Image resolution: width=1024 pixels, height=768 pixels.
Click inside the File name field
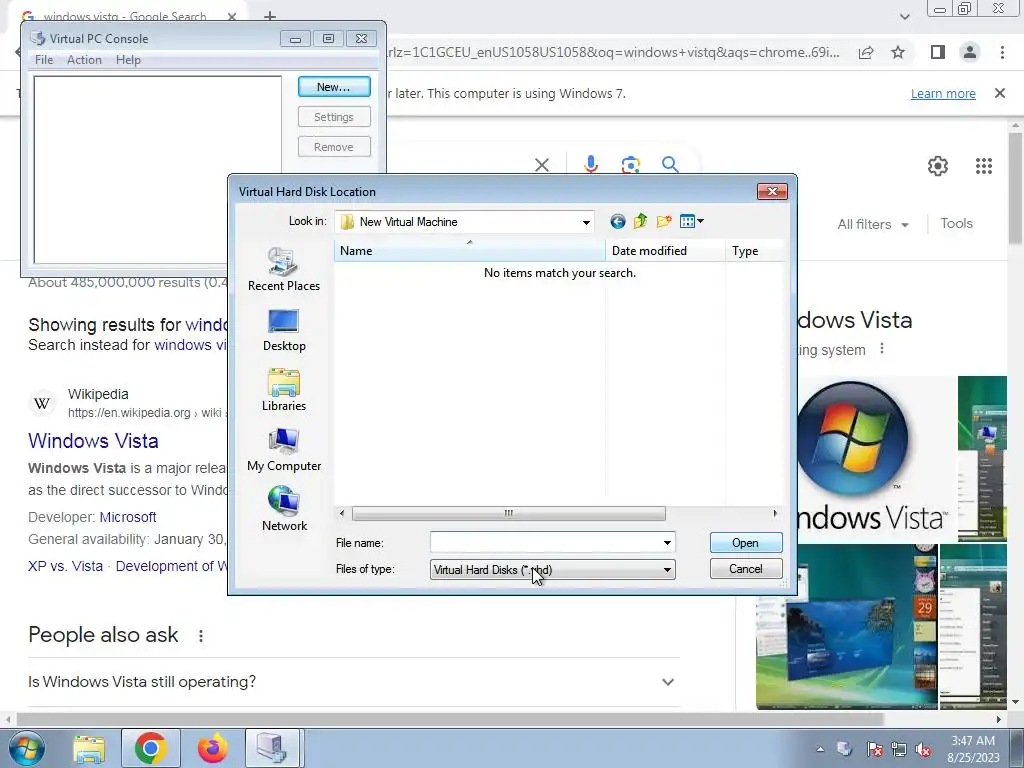click(545, 543)
